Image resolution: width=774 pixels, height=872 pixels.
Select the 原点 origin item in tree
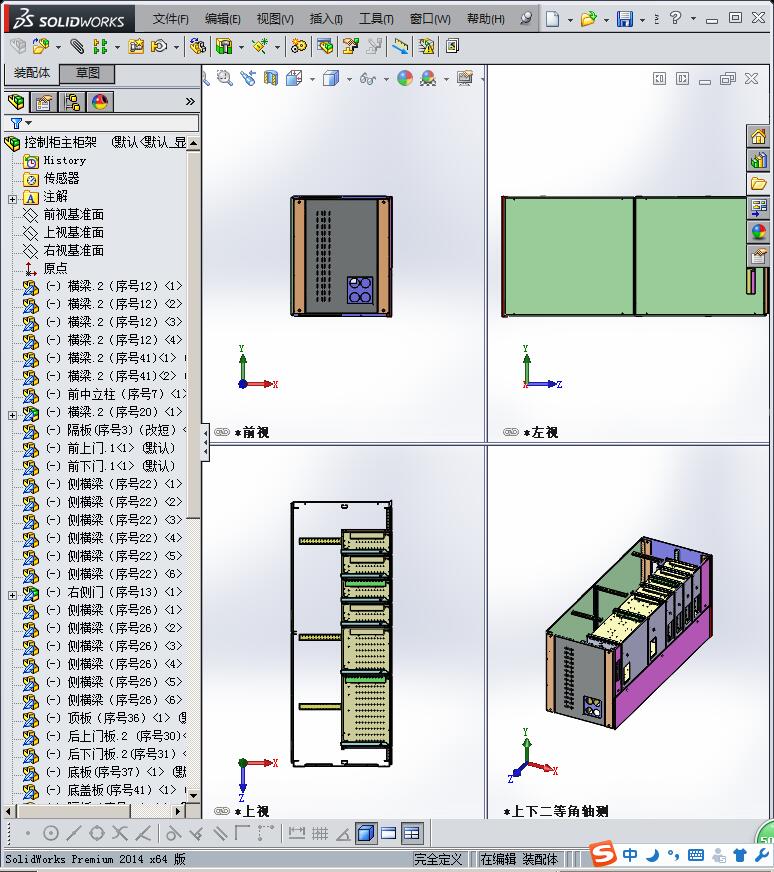click(x=56, y=269)
